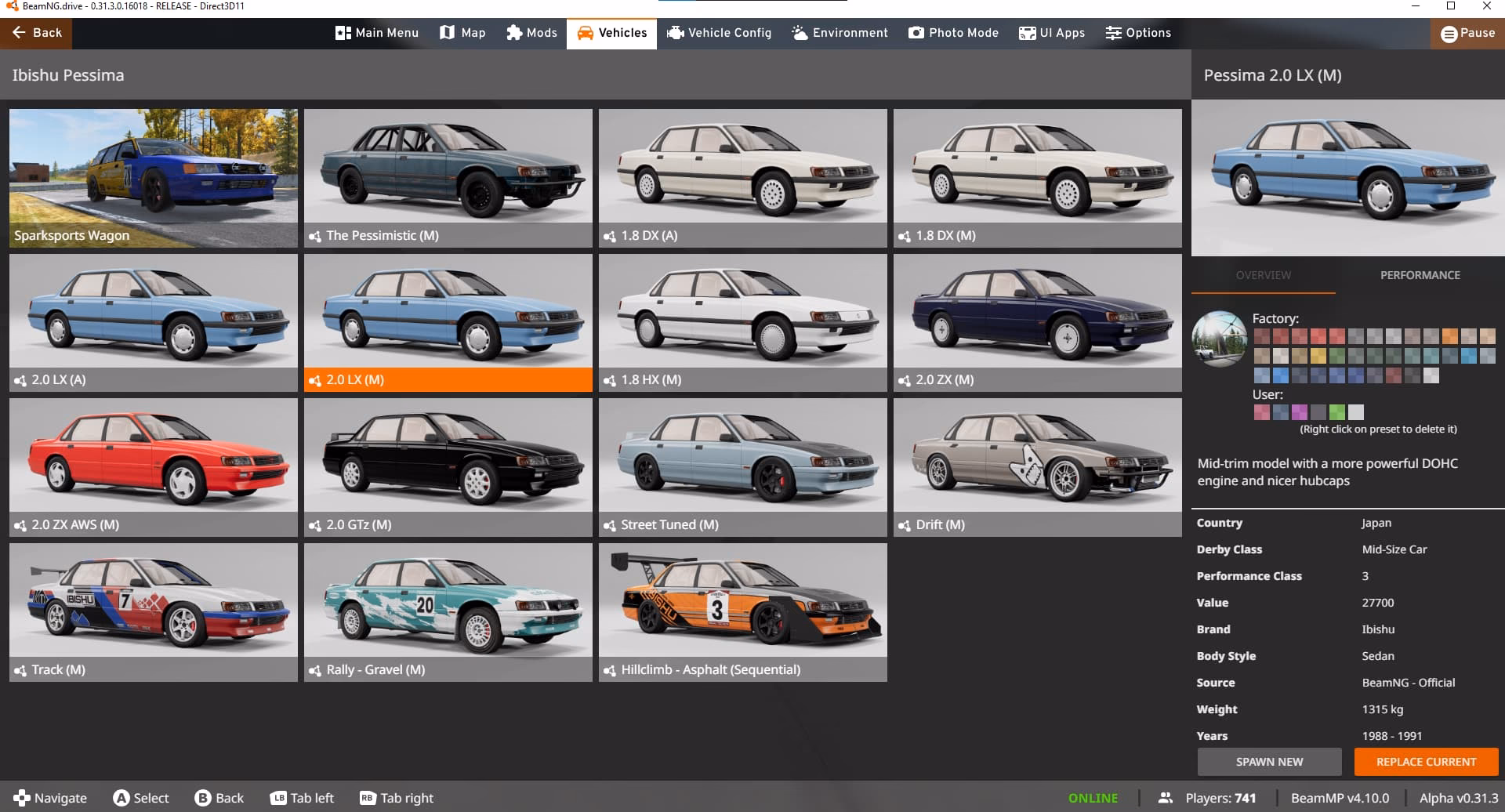Click the Environment weather icon

800,33
